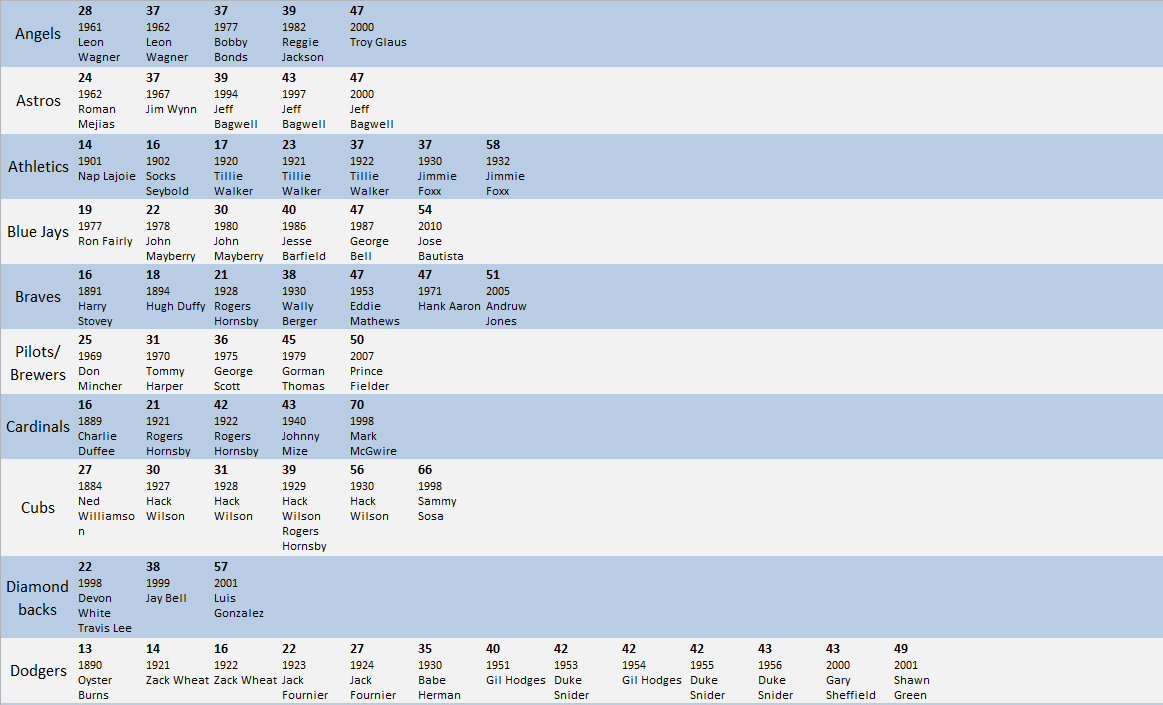Click the 1894 Hugh Duffy entry
Screen dimensions: 1163x705
click(x=176, y=291)
